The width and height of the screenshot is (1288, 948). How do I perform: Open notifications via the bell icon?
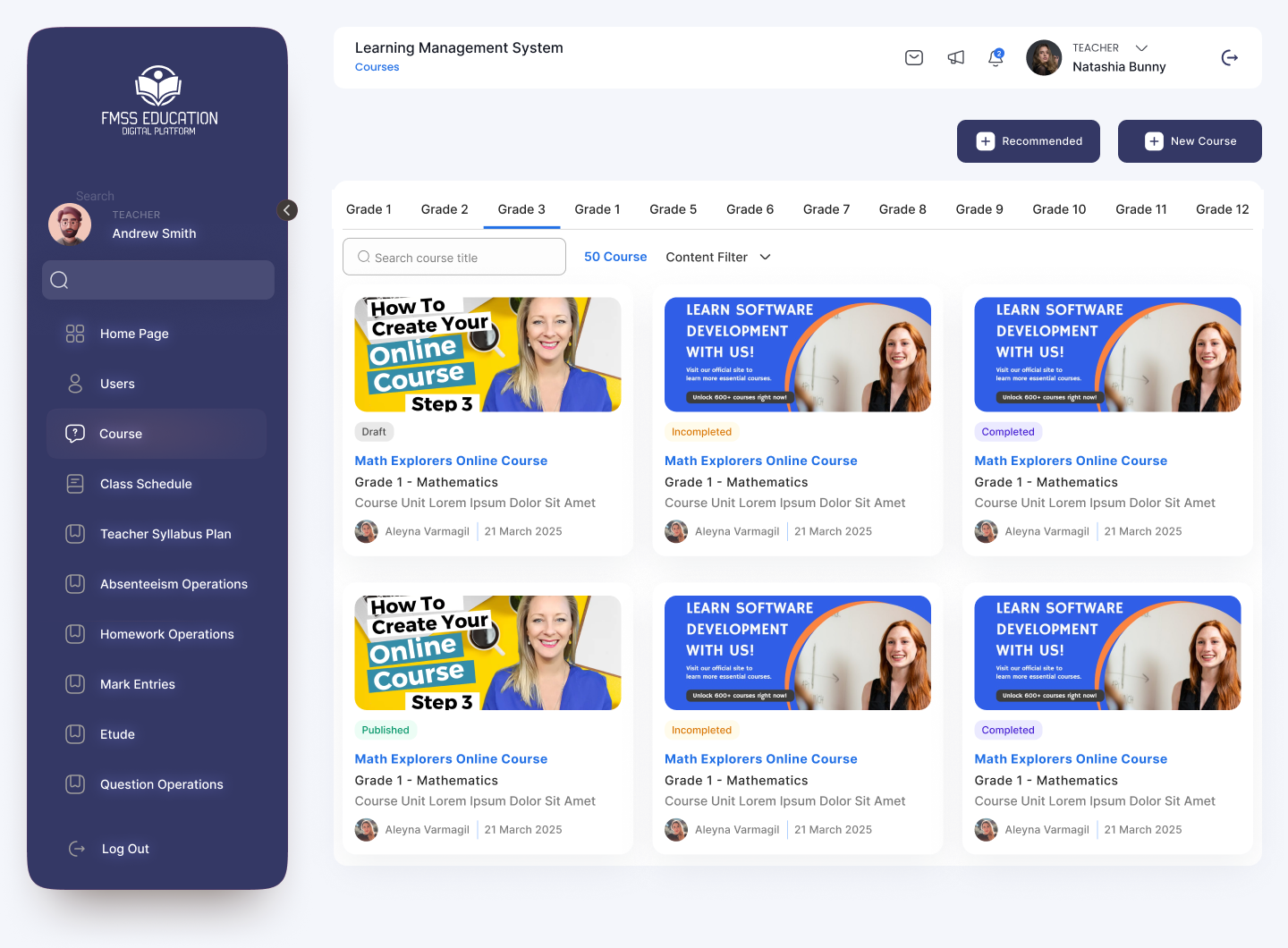[996, 58]
